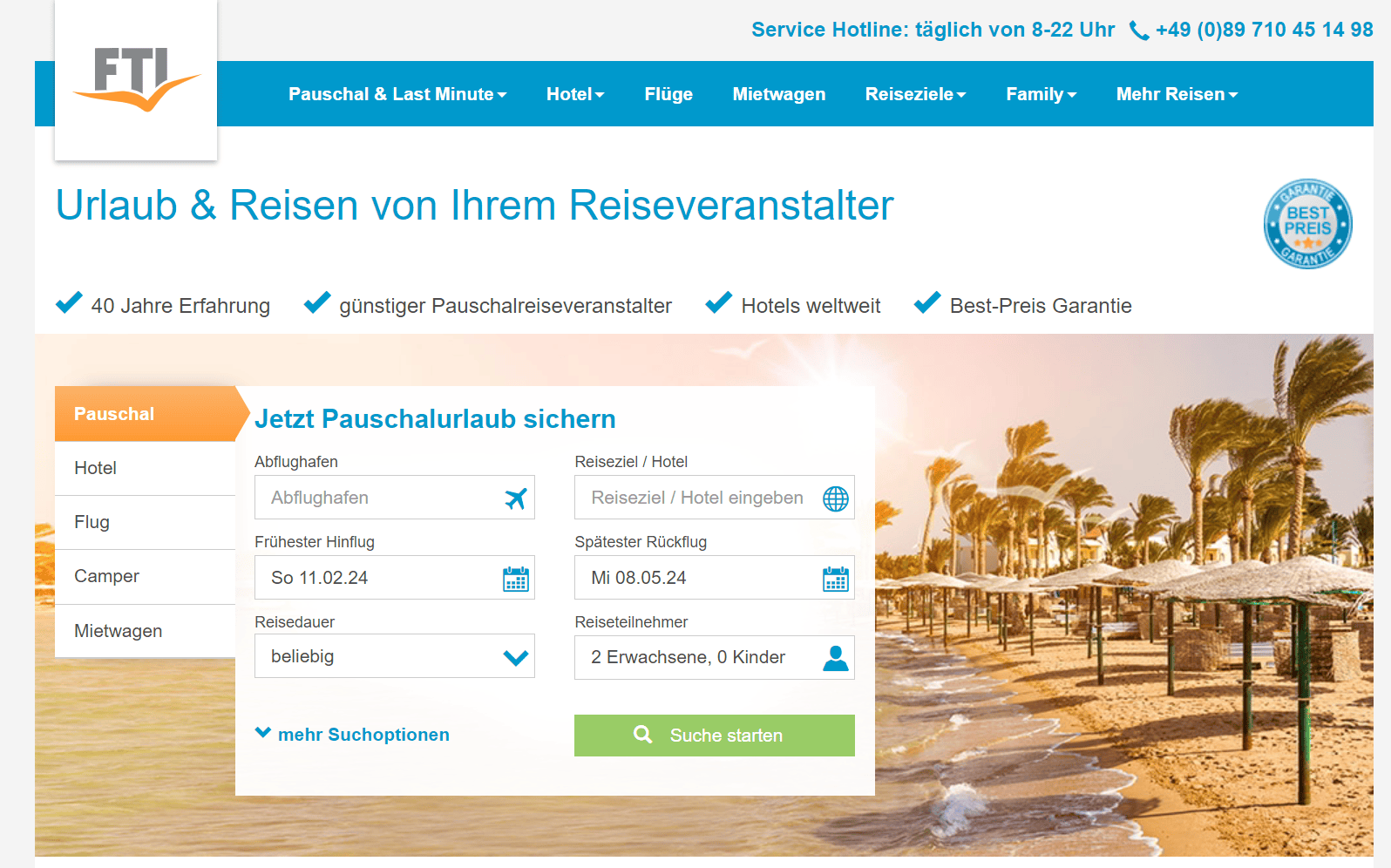Click the globe icon in Reiseziel field

coord(835,498)
